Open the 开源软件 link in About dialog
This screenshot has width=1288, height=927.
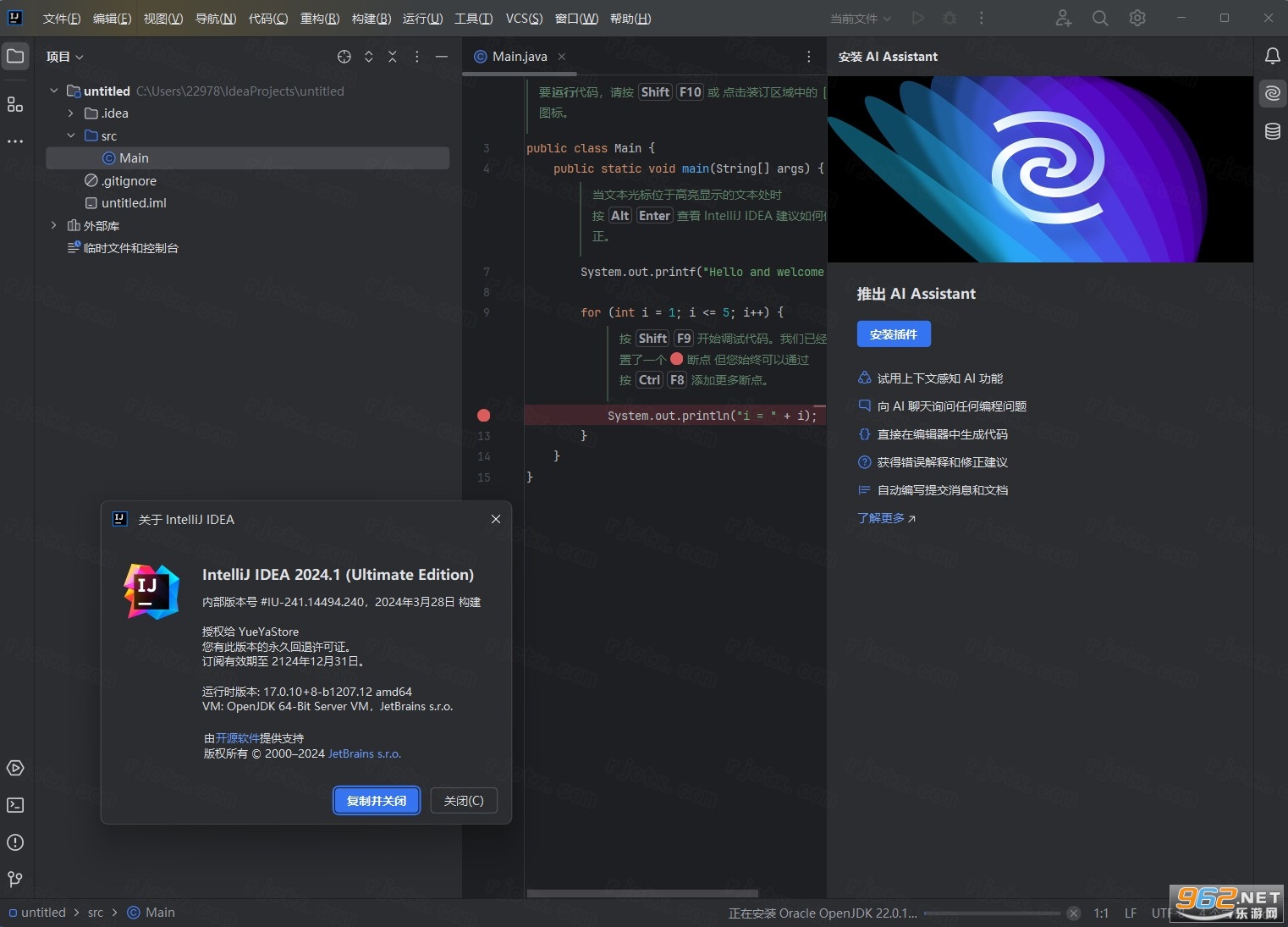coord(238,738)
